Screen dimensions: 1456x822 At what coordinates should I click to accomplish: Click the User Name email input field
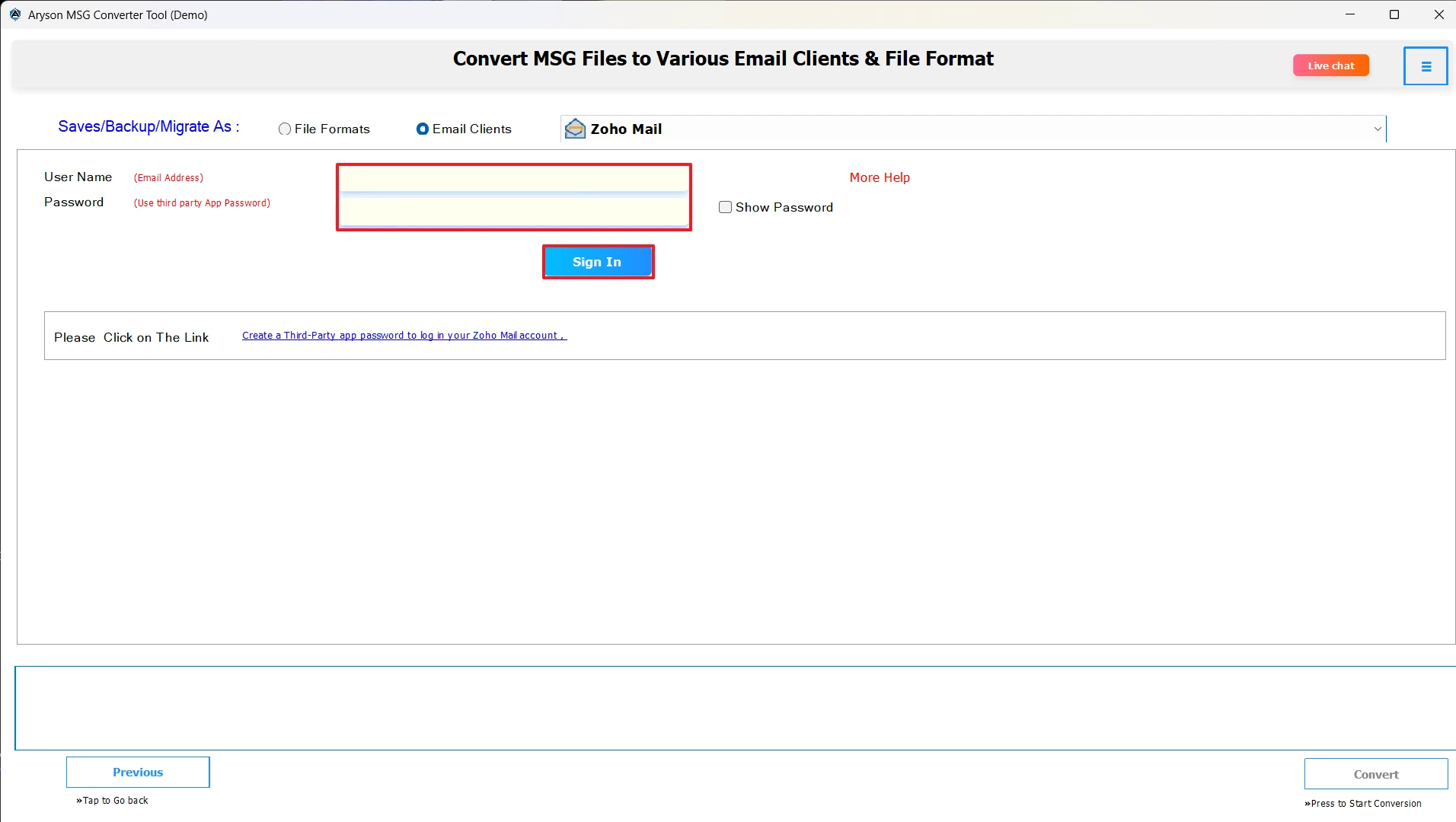(514, 180)
